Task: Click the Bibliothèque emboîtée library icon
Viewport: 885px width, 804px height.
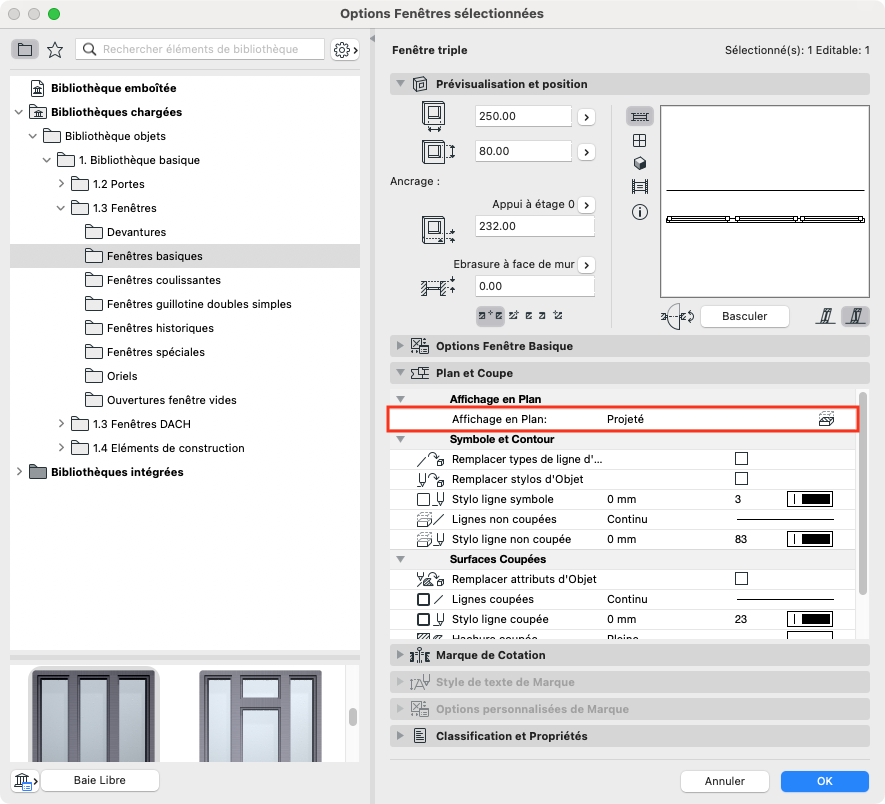Action: click(x=37, y=88)
